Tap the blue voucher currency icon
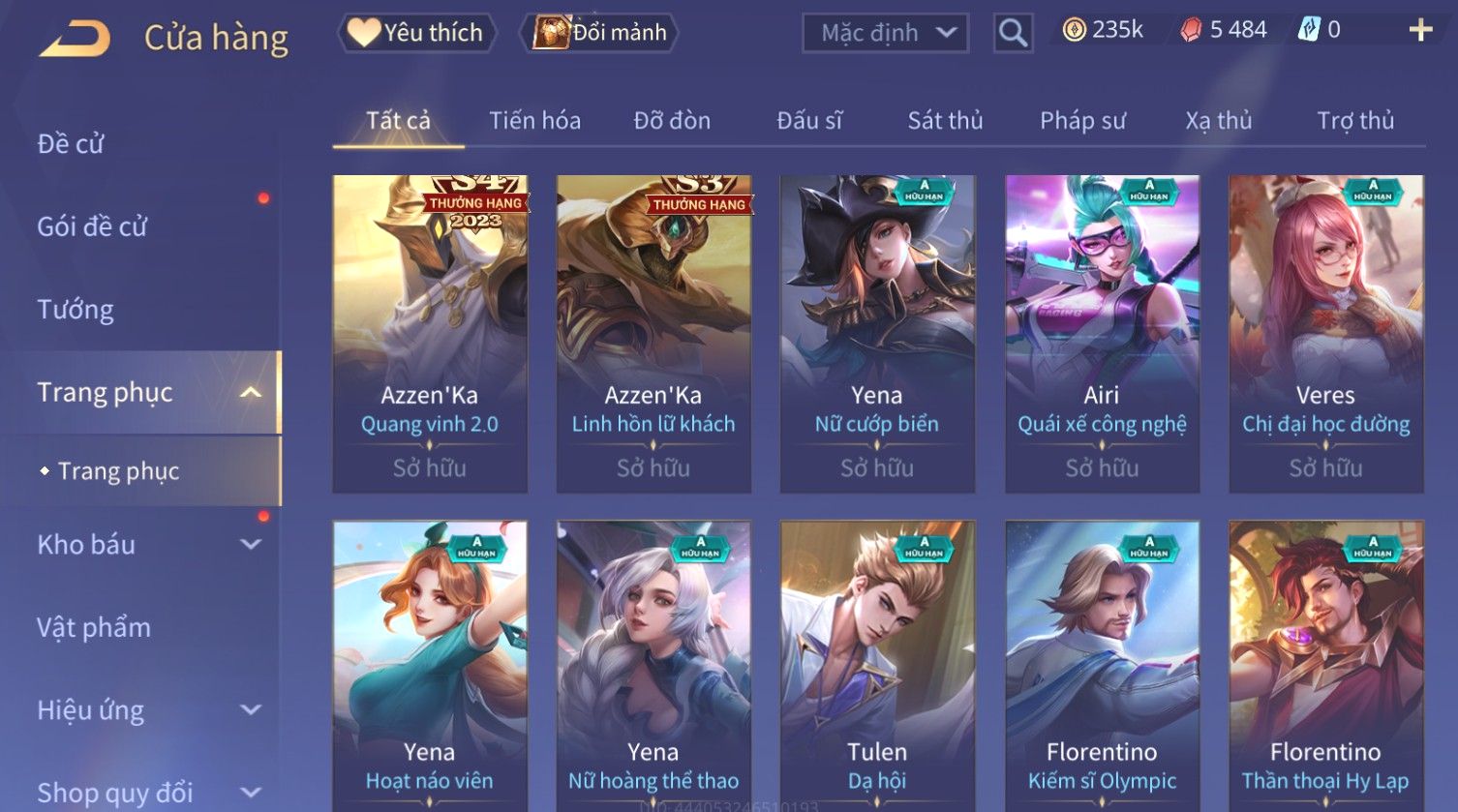Screen dimensions: 1458x812 point(1309,30)
